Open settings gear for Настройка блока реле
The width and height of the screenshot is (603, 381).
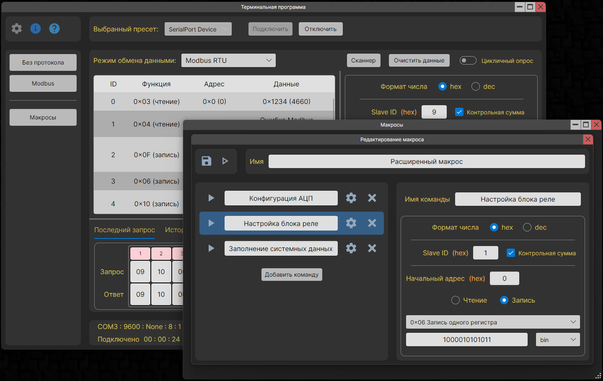point(351,223)
